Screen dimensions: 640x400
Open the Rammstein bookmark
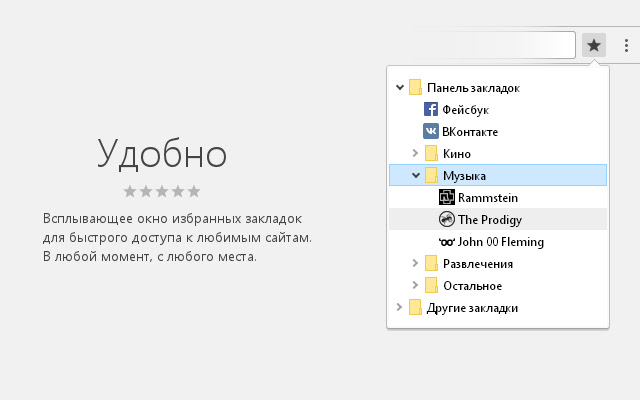tap(488, 198)
